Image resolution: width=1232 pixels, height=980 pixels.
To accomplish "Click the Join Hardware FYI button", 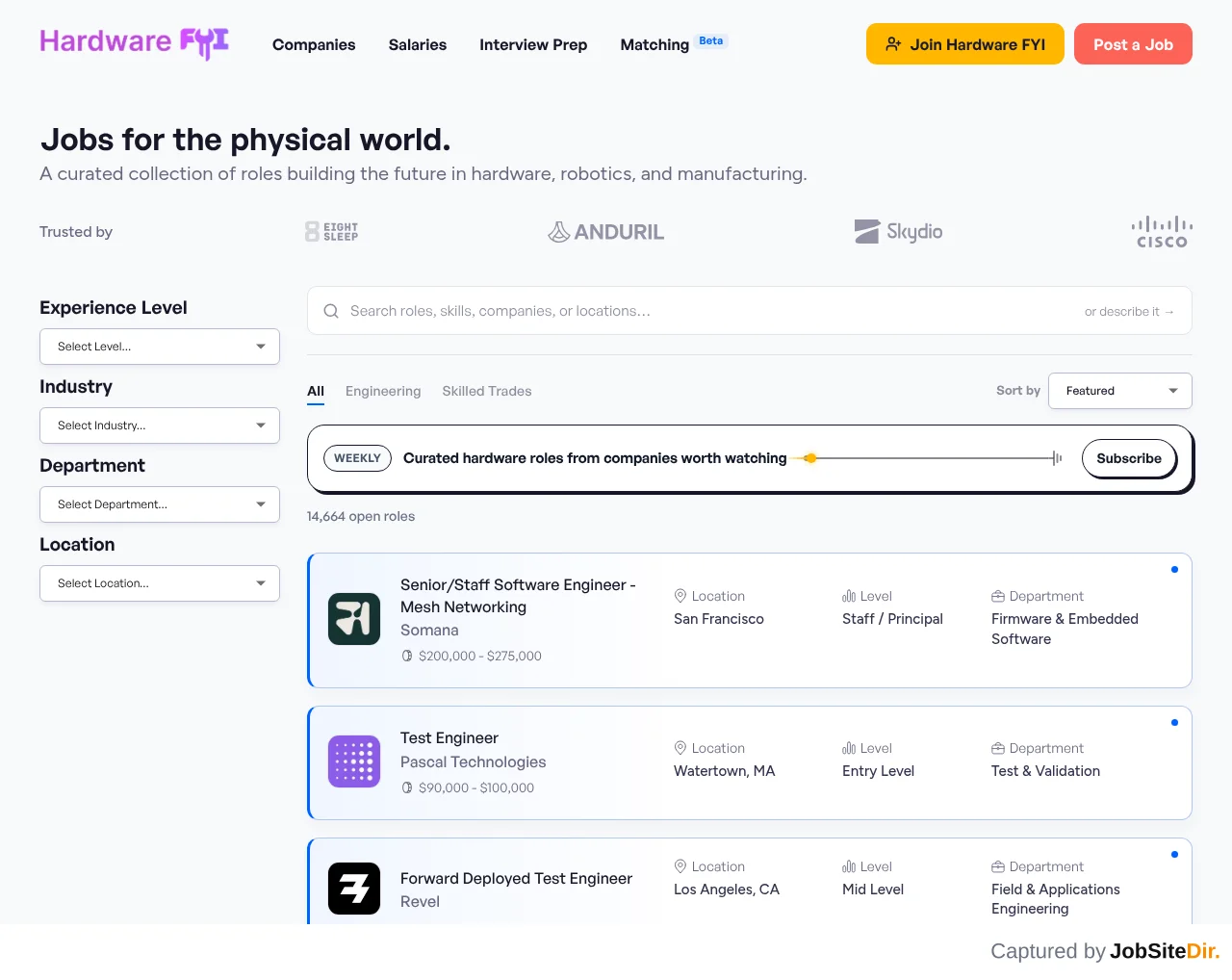I will (965, 44).
